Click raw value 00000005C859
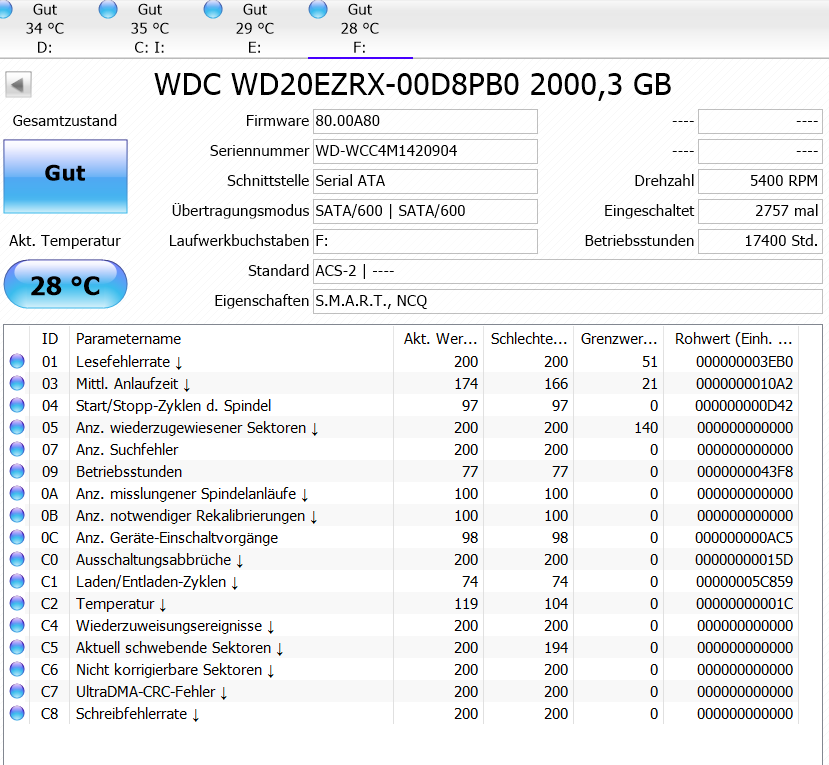 744,582
